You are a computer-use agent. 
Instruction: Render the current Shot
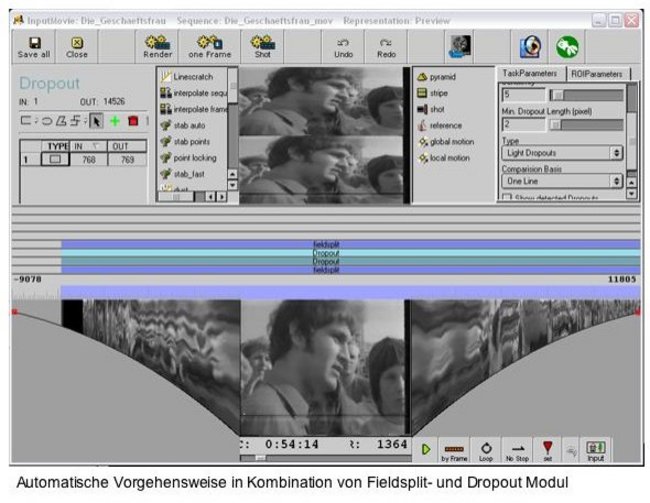point(262,47)
